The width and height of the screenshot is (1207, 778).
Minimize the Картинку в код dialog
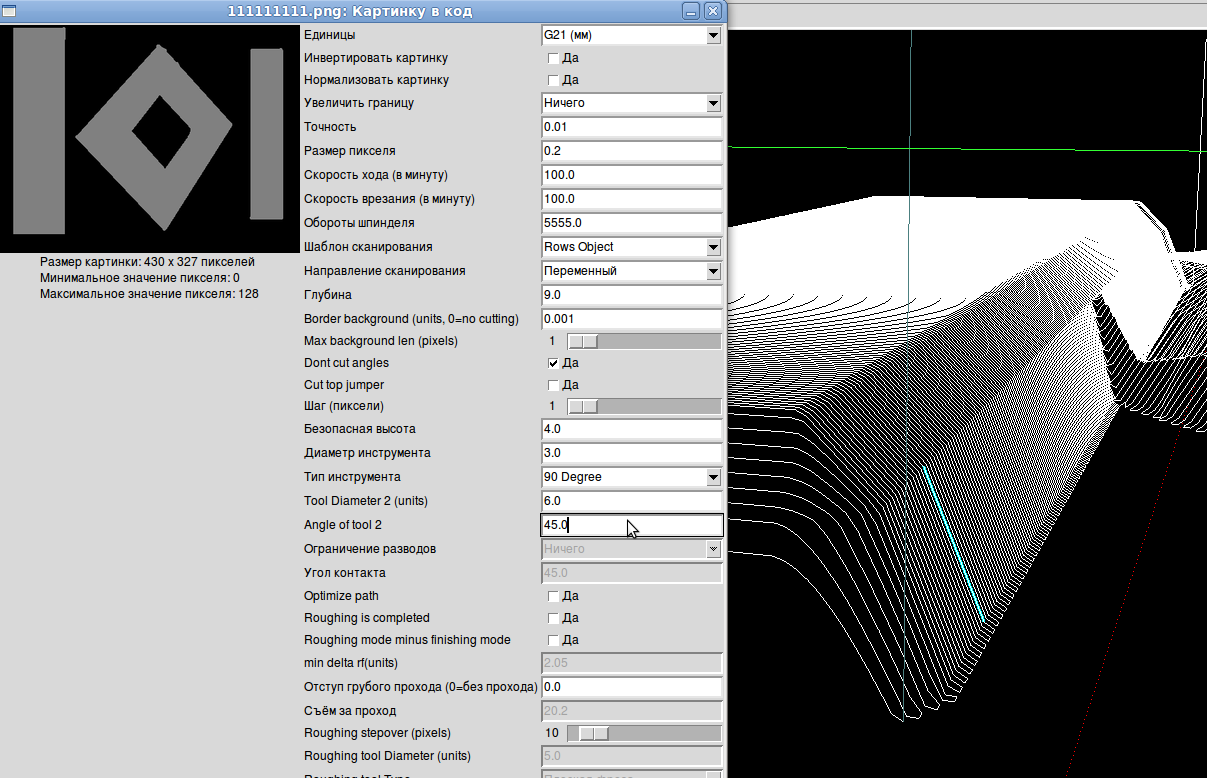click(x=691, y=11)
